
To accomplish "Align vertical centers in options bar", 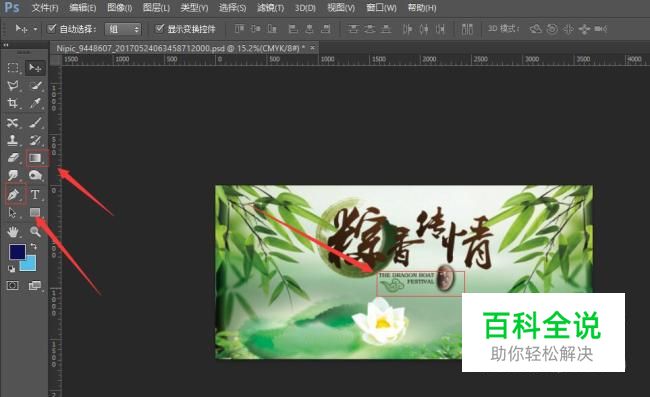I will [256, 29].
